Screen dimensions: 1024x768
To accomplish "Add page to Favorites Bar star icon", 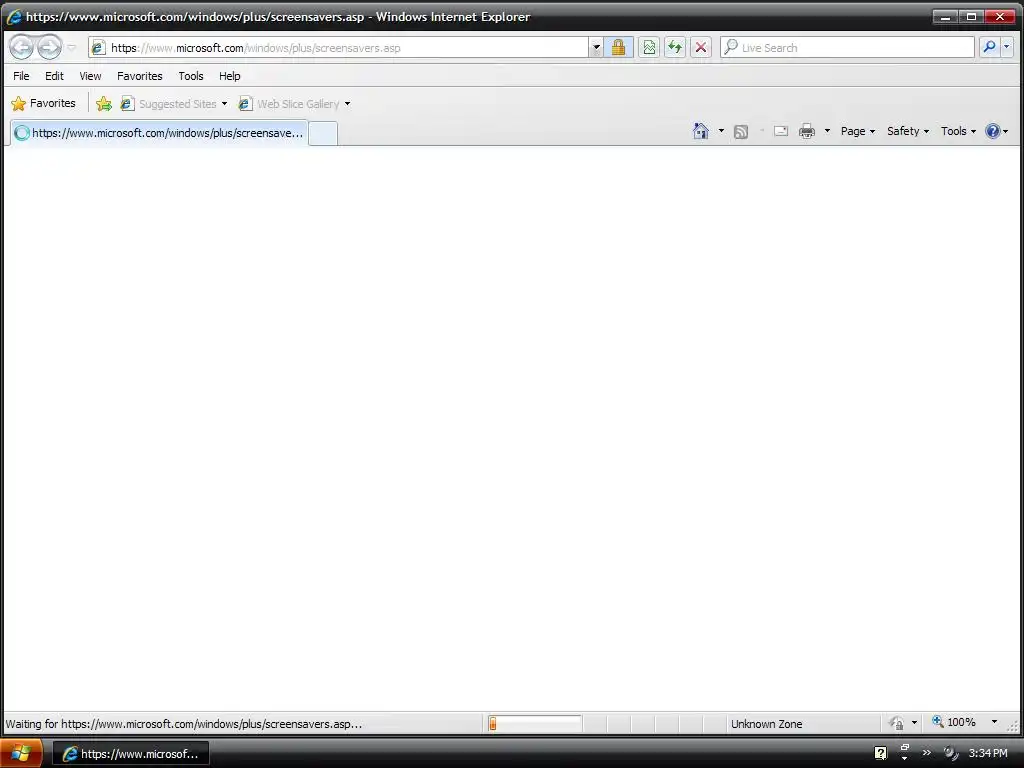I will click(104, 103).
